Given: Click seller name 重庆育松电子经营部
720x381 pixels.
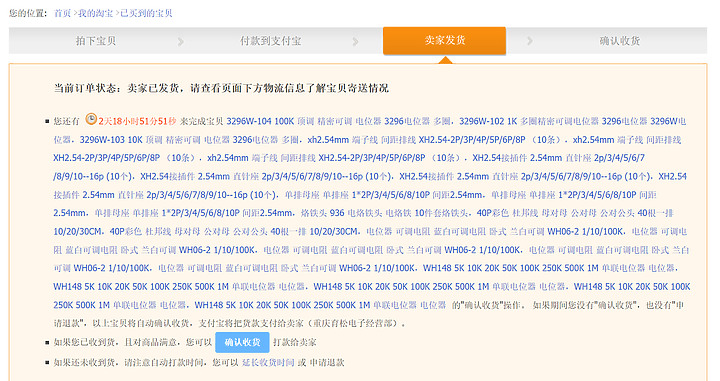Looking at the screenshot, I should click(354, 323).
